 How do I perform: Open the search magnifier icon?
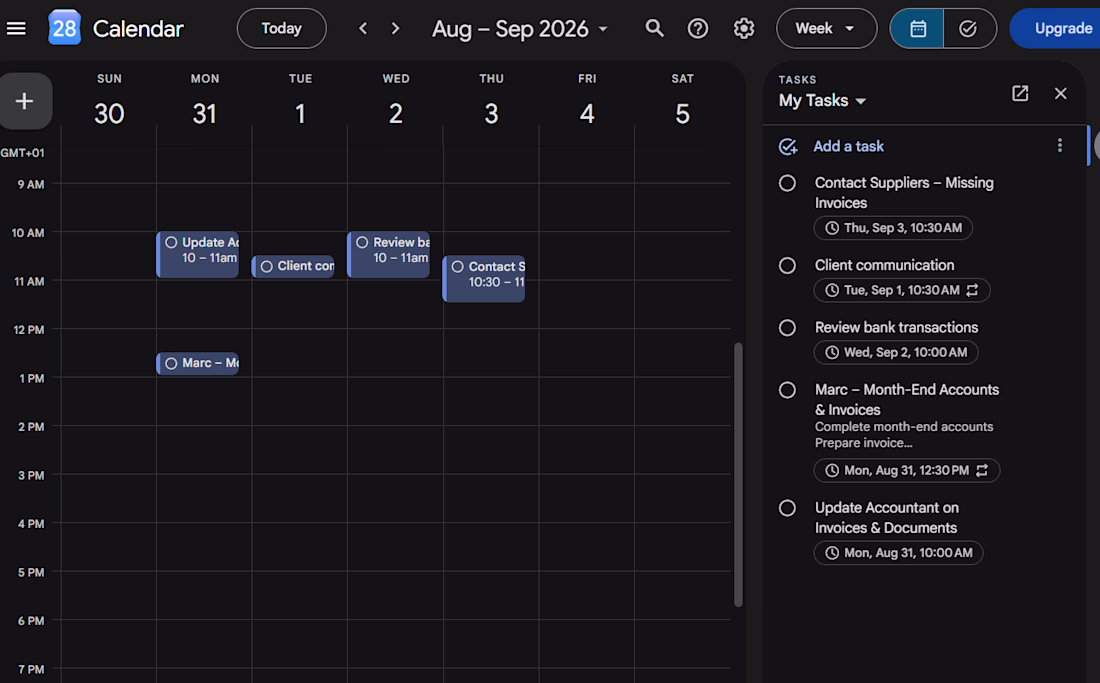(x=655, y=29)
